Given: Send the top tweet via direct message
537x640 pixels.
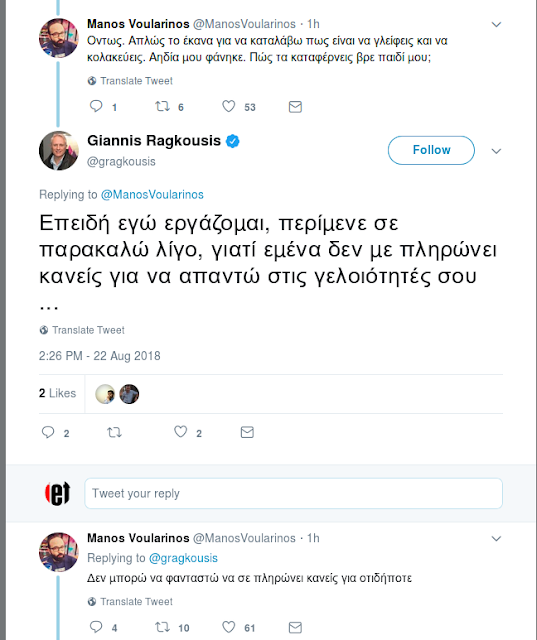Looking at the screenshot, I should pos(295,107).
